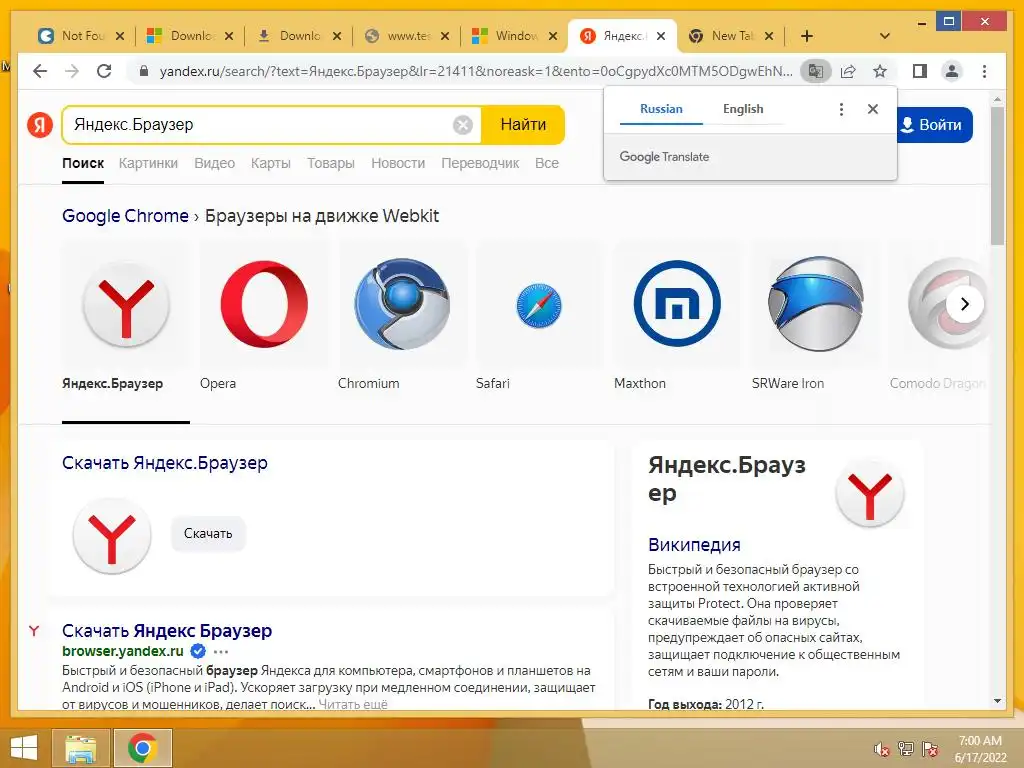
Task: Click the Скачать download button
Action: [x=208, y=534]
